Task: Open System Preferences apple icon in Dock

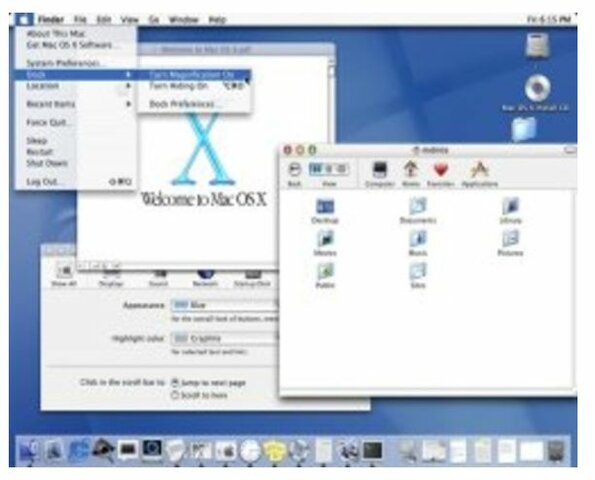Action: [x=226, y=451]
